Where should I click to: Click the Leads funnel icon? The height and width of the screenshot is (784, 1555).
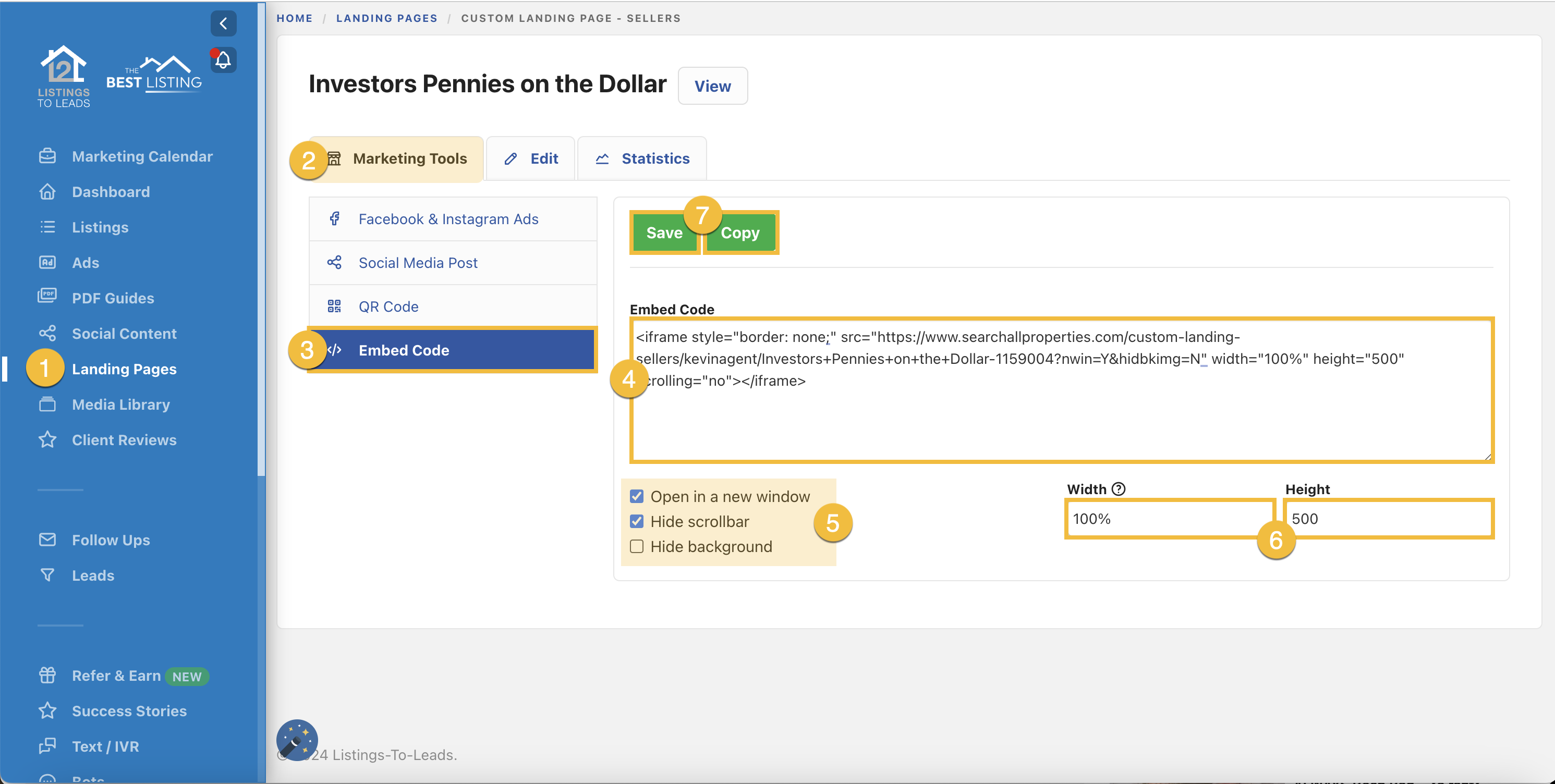[47, 574]
